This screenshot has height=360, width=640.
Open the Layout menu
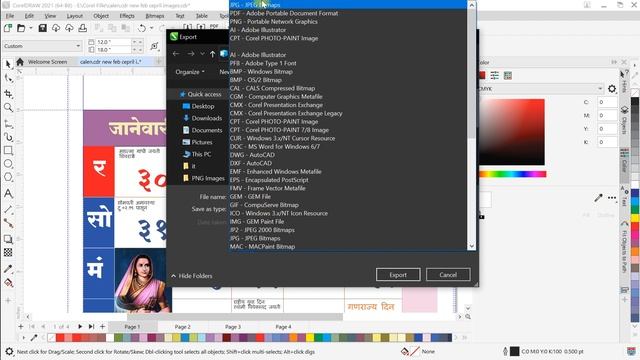tap(75, 16)
